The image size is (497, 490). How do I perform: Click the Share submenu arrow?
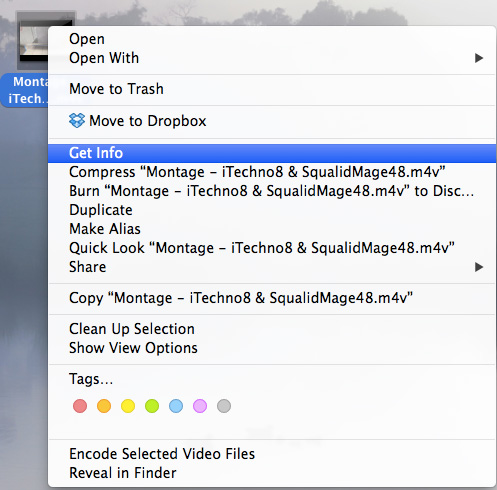[479, 267]
